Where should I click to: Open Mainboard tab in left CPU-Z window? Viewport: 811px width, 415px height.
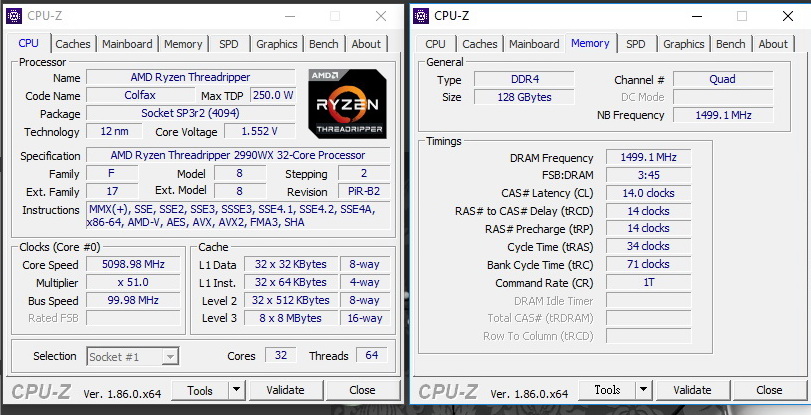127,44
